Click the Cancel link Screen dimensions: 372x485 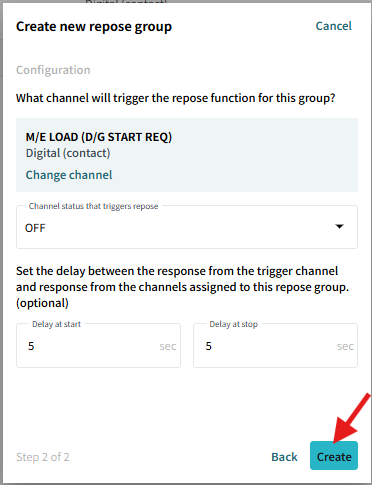tap(333, 26)
